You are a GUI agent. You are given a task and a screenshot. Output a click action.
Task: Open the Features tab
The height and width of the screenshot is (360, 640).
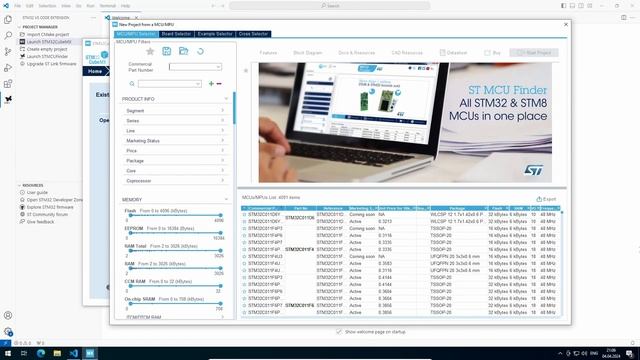click(x=268, y=53)
